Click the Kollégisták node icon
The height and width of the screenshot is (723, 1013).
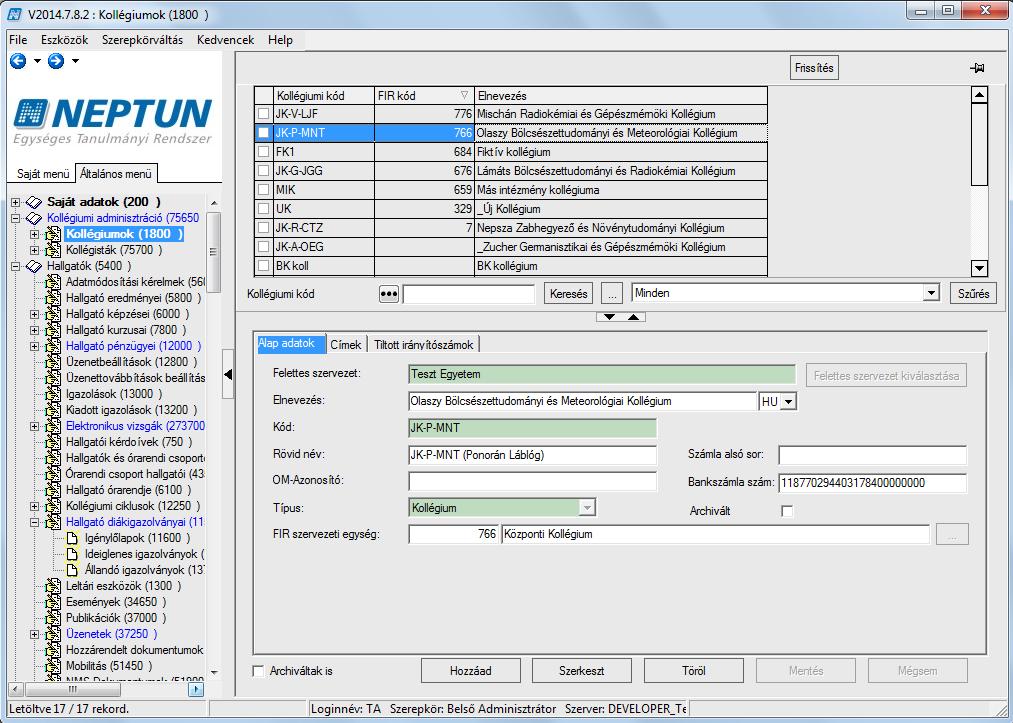click(53, 250)
